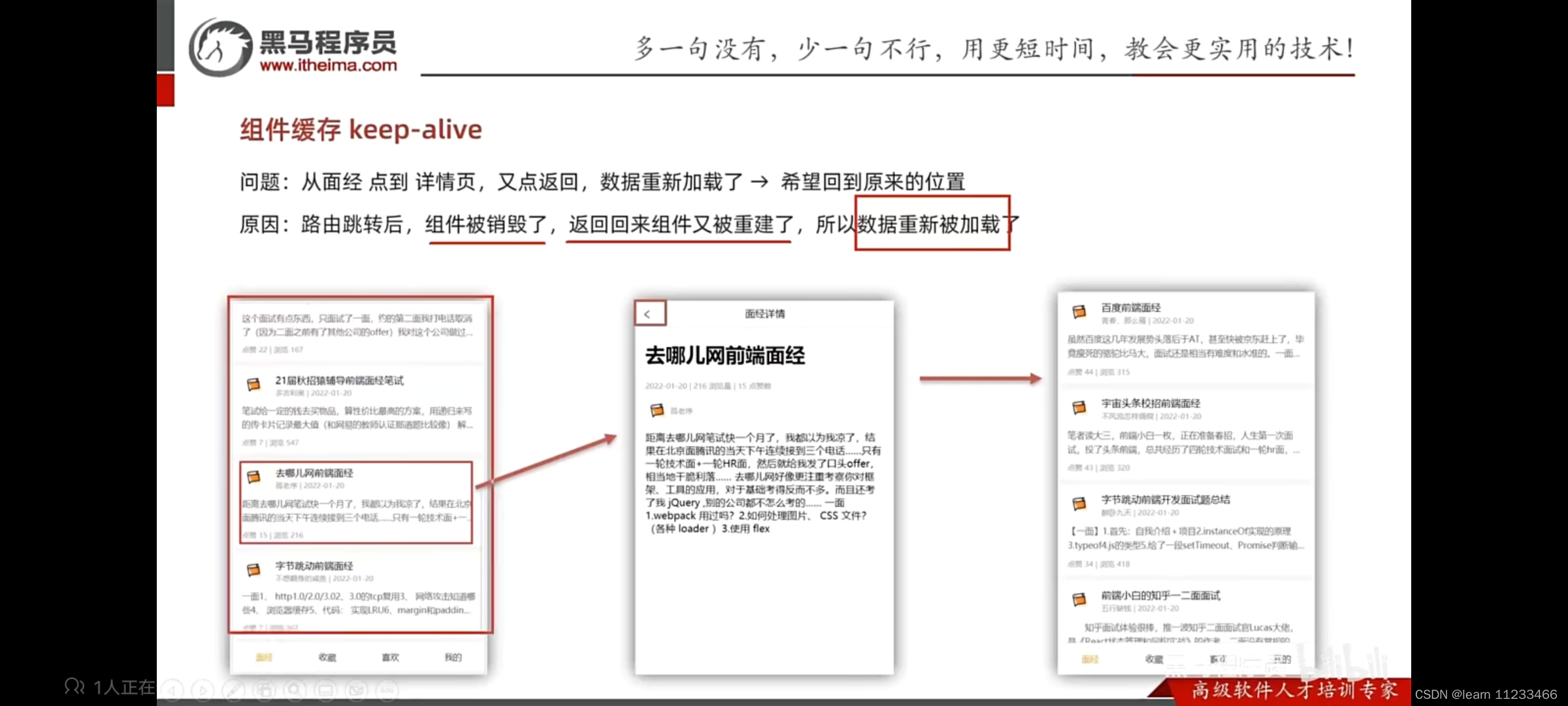The height and width of the screenshot is (706, 1568).
Task: Click the 1人正在 viewers text
Action: click(x=124, y=687)
